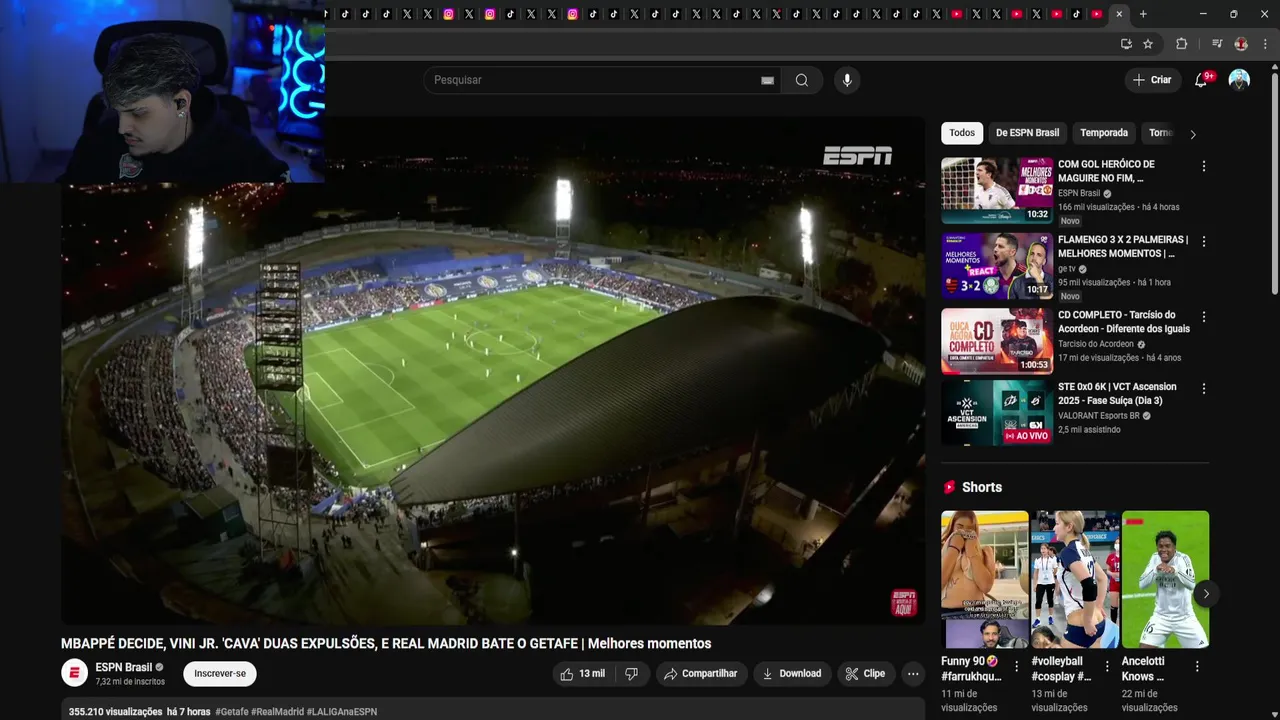
Task: Open the CD COMPLETO video thumbnail
Action: click(997, 341)
